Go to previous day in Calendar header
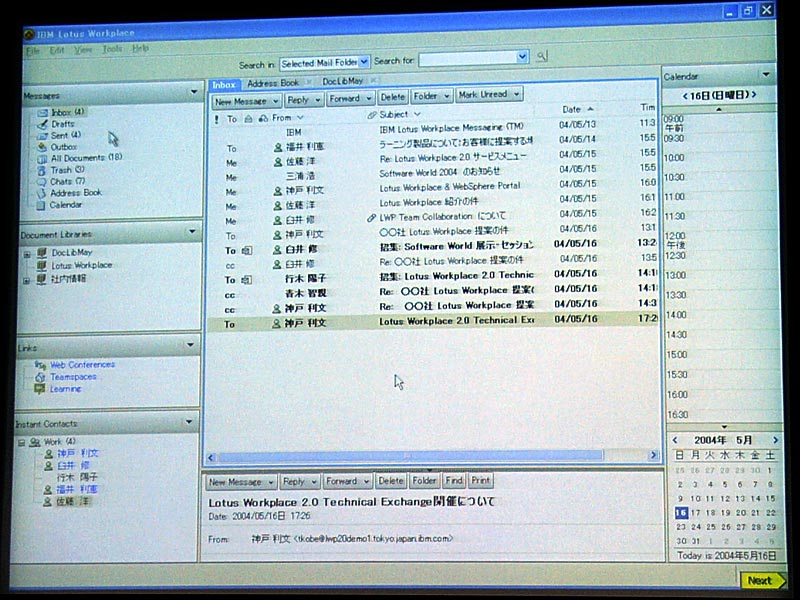Screen dimensions: 800x600 click(x=685, y=95)
